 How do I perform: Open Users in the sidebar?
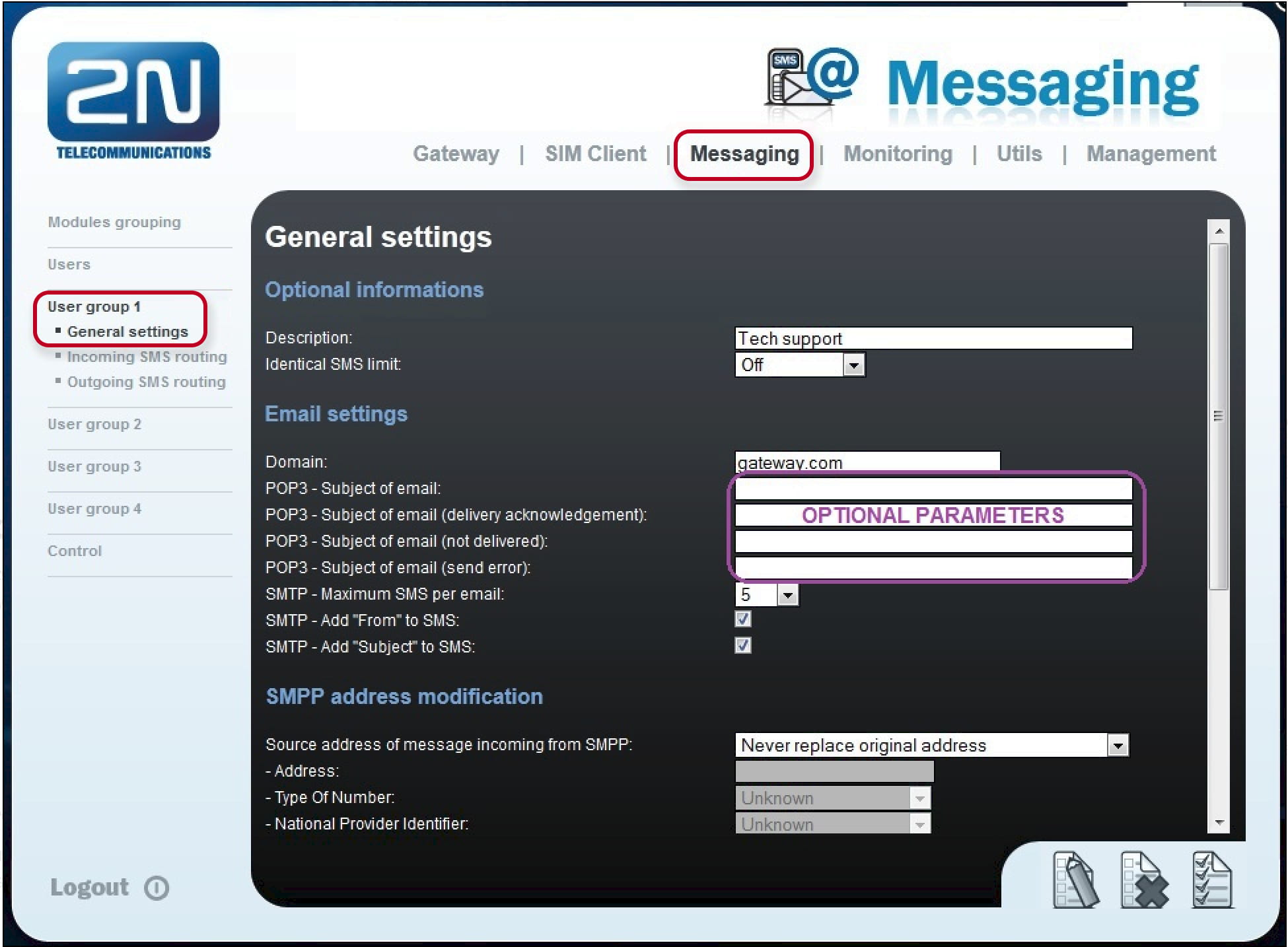coord(69,265)
